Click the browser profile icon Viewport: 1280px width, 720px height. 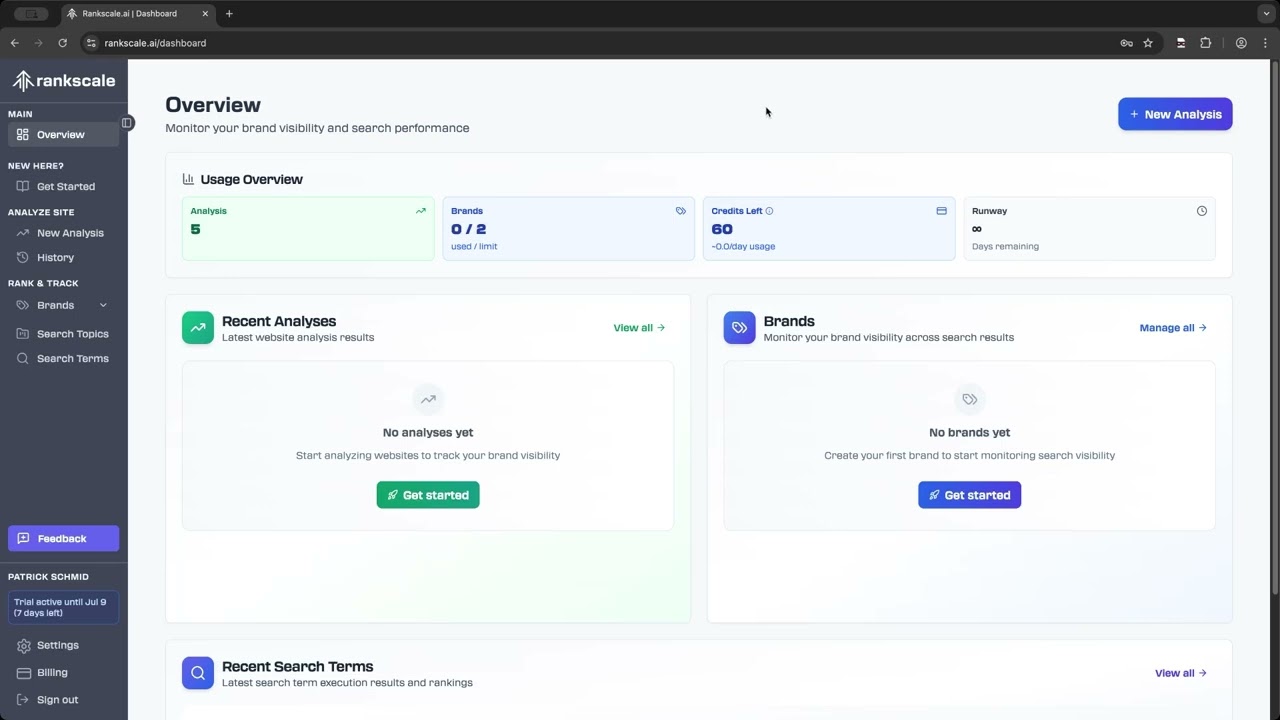pyautogui.click(x=1241, y=43)
